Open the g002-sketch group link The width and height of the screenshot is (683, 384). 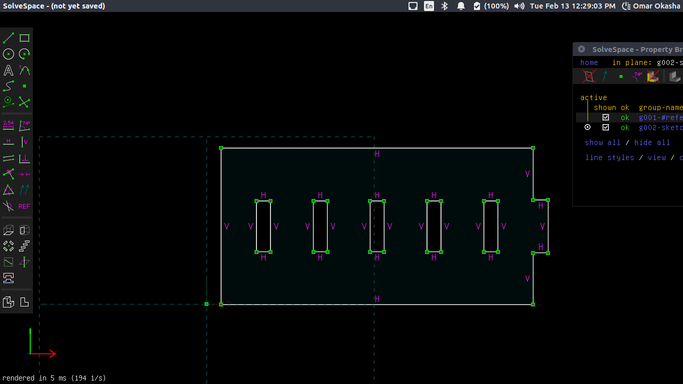pyautogui.click(x=660, y=128)
